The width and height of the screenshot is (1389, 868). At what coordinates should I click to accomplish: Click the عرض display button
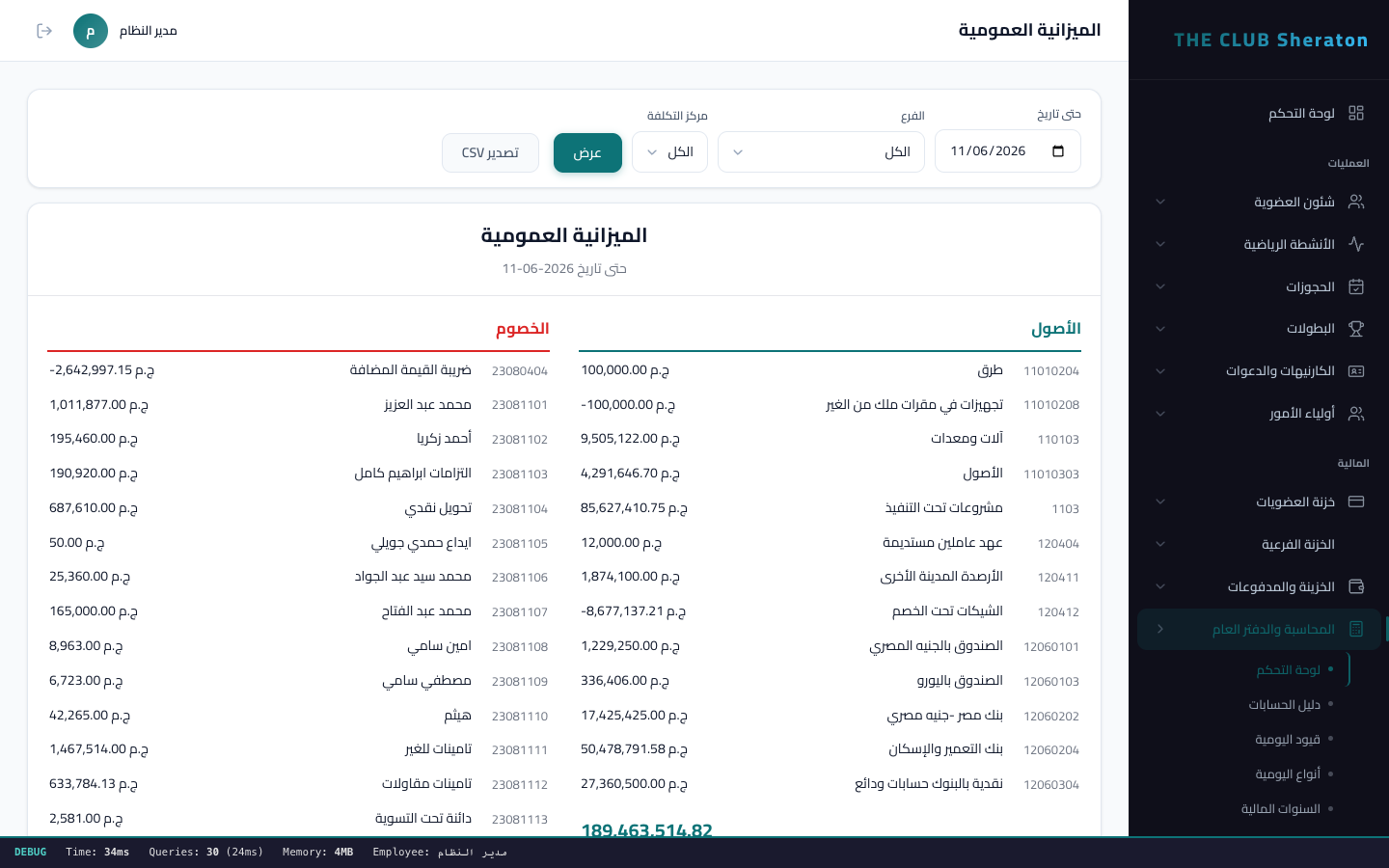point(587,152)
